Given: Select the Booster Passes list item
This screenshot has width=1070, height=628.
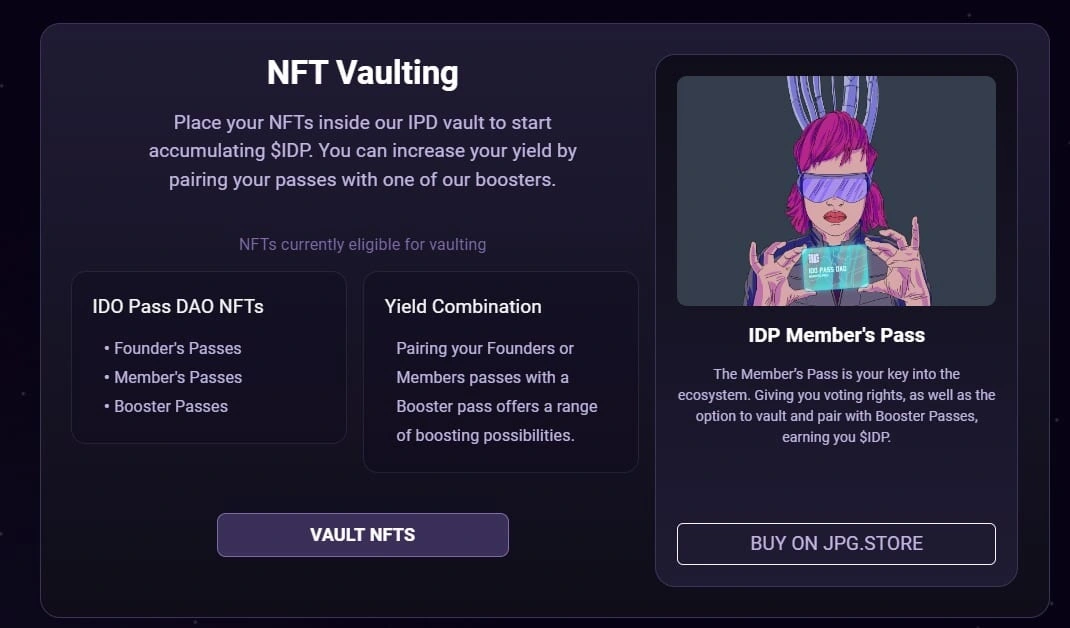Looking at the screenshot, I should coord(166,406).
